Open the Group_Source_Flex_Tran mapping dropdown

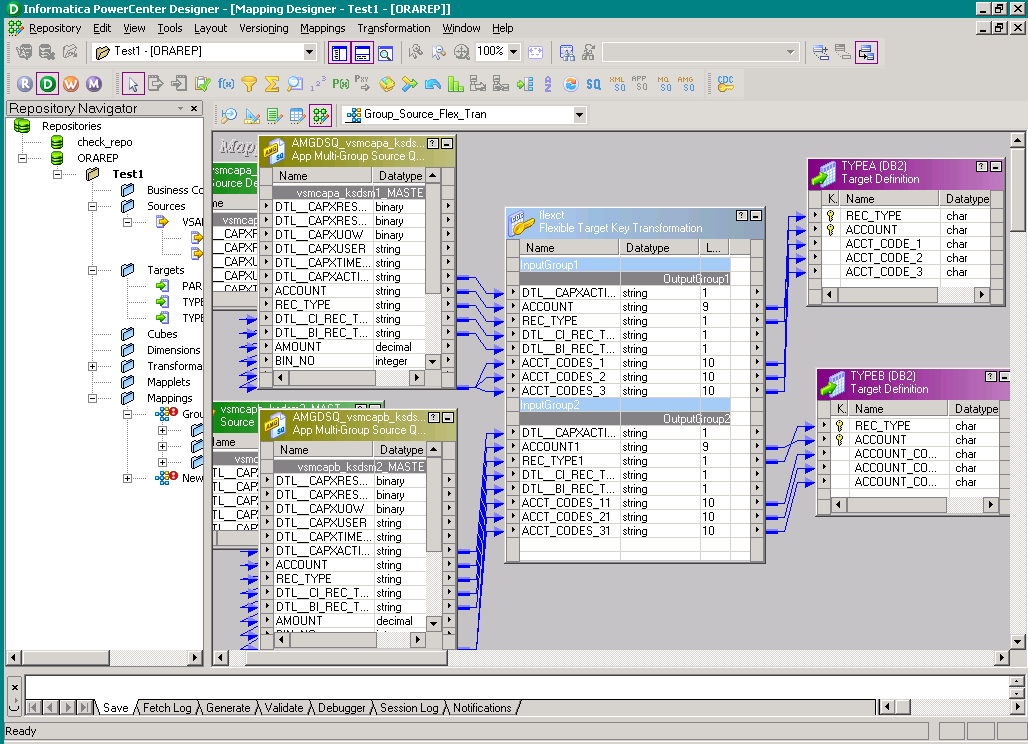(x=579, y=115)
